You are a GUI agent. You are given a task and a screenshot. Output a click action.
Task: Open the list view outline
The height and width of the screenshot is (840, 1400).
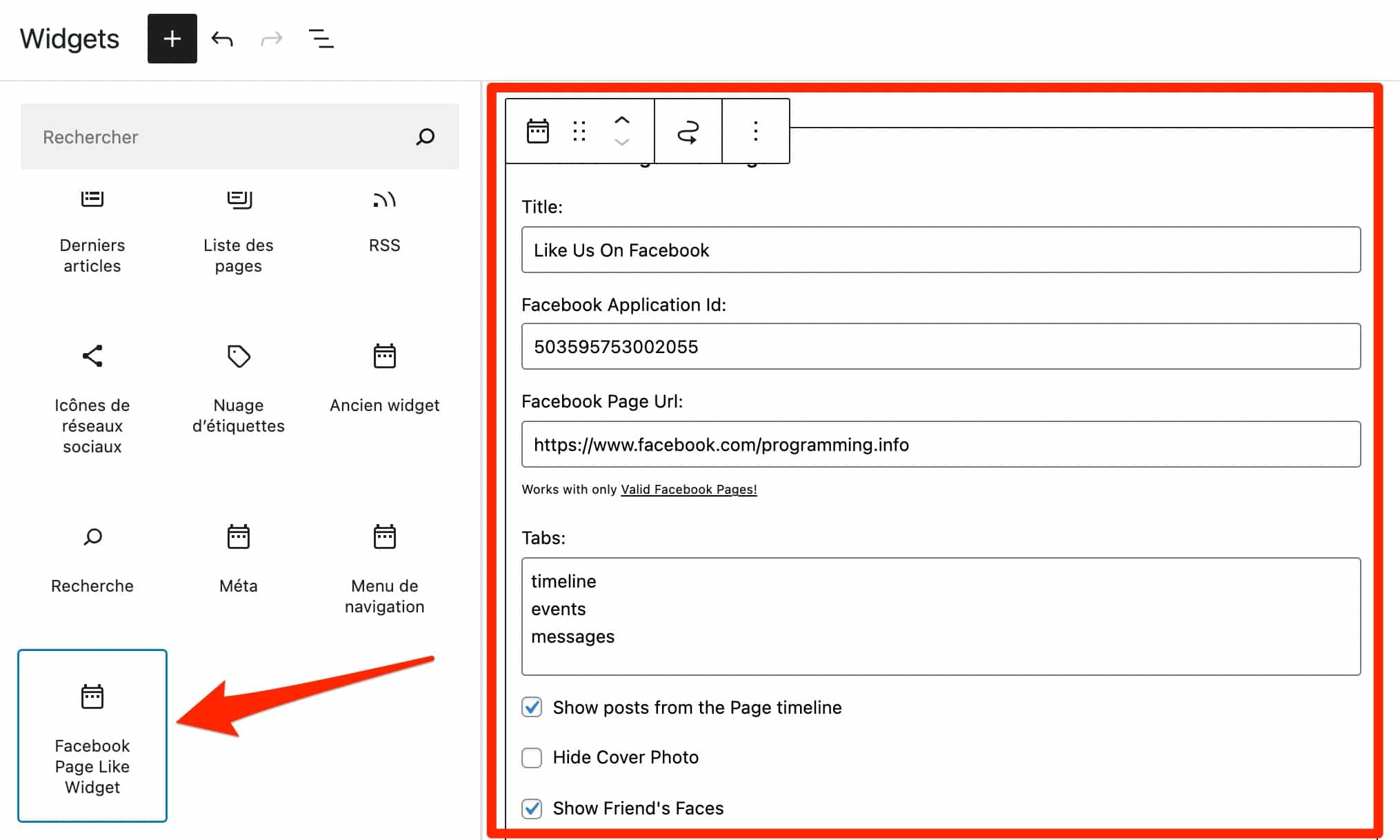[321, 39]
